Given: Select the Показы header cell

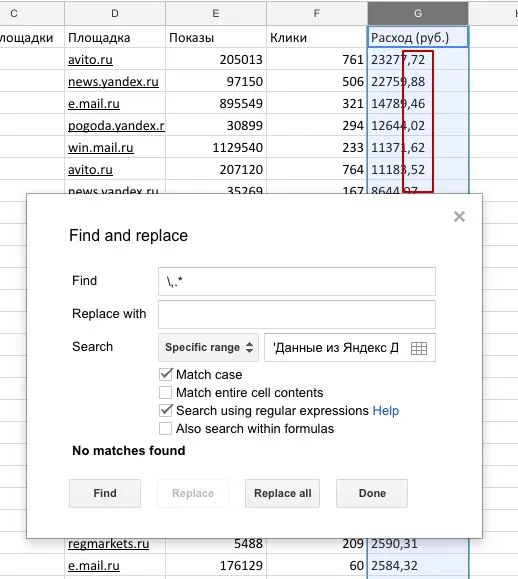Looking at the screenshot, I should [x=216, y=37].
